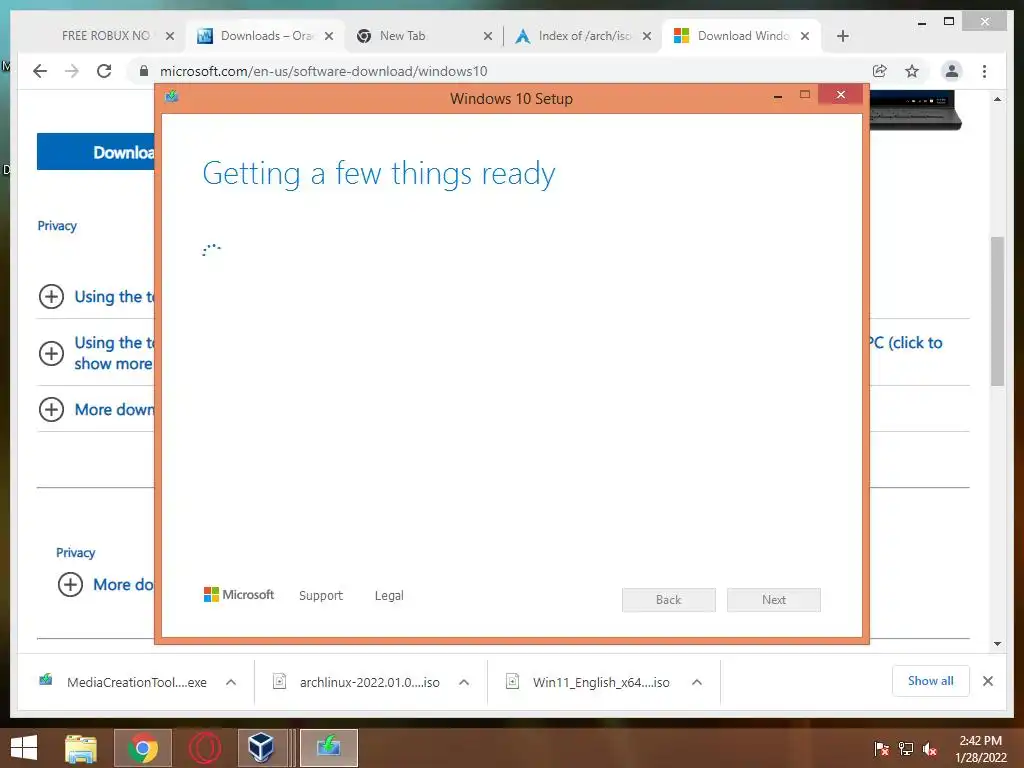
Task: Open the upper Privacy link on webpage
Action: tap(57, 226)
